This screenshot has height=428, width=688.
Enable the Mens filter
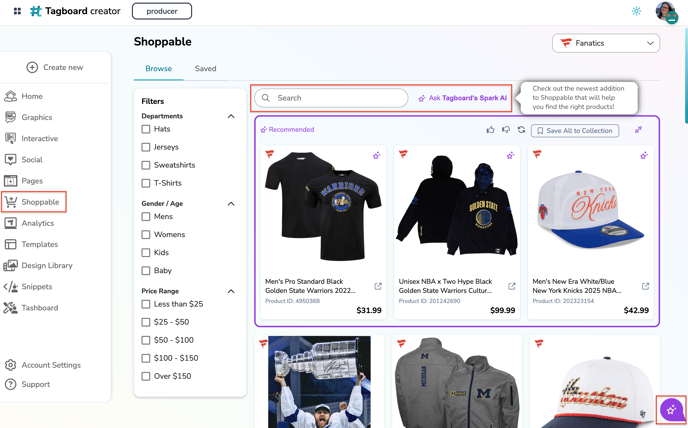[x=146, y=216]
